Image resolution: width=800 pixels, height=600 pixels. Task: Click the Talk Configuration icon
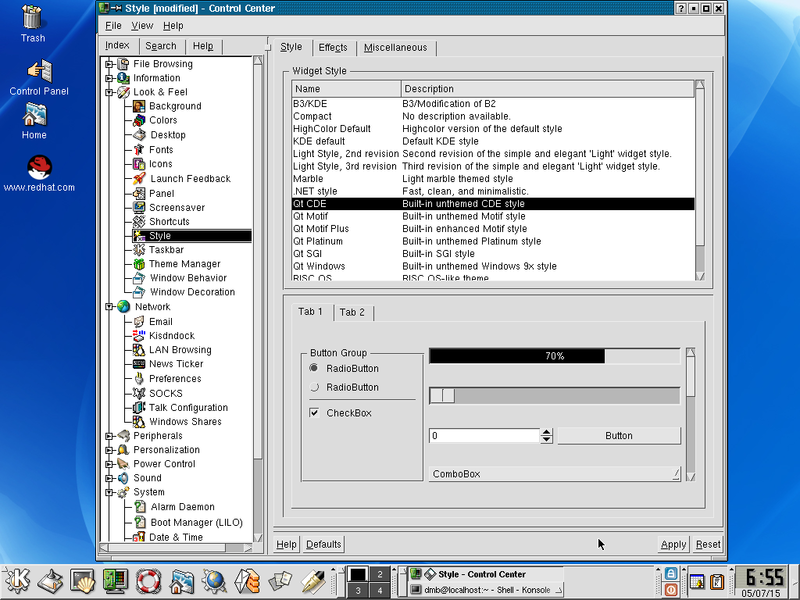click(x=139, y=407)
